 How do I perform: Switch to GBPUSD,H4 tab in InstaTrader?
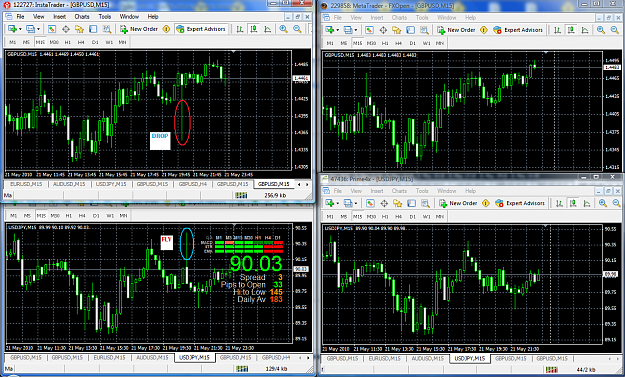pyautogui.click(x=193, y=184)
